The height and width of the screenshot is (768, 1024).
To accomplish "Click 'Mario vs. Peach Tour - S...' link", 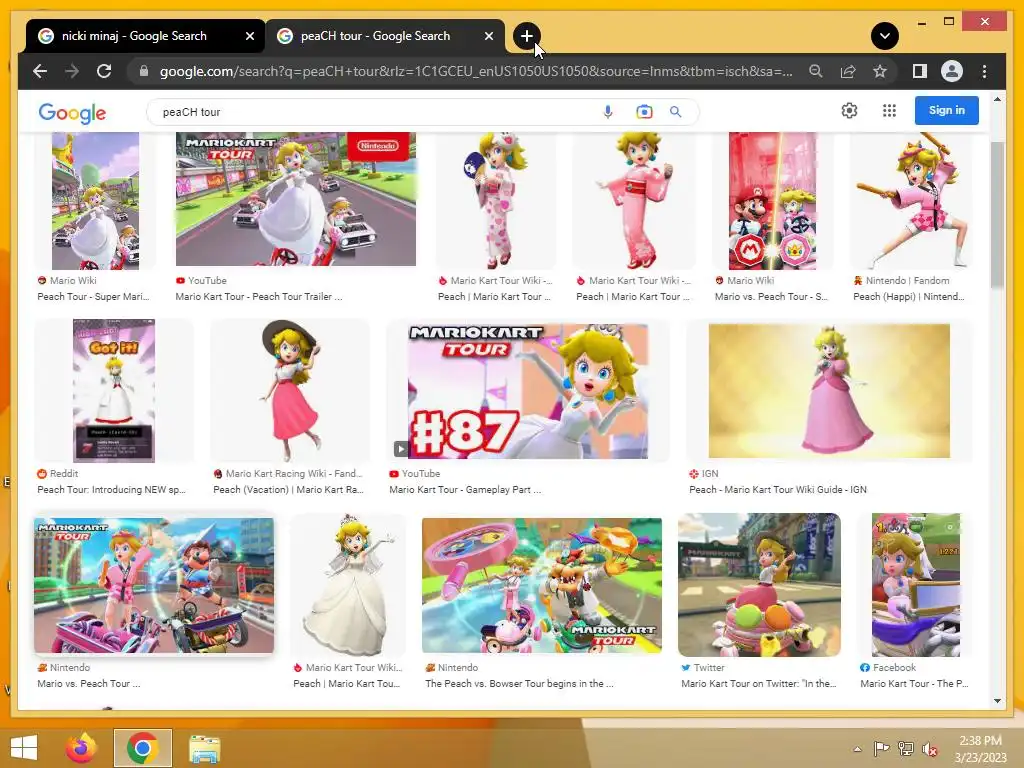I will coord(771,296).
